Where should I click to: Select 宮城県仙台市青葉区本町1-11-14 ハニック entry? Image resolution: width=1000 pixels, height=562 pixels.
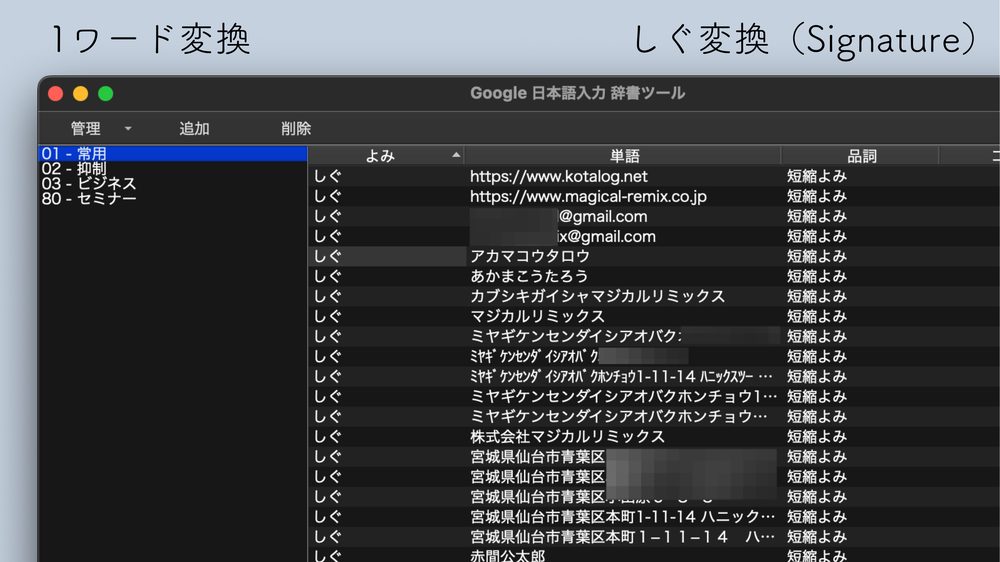622,517
